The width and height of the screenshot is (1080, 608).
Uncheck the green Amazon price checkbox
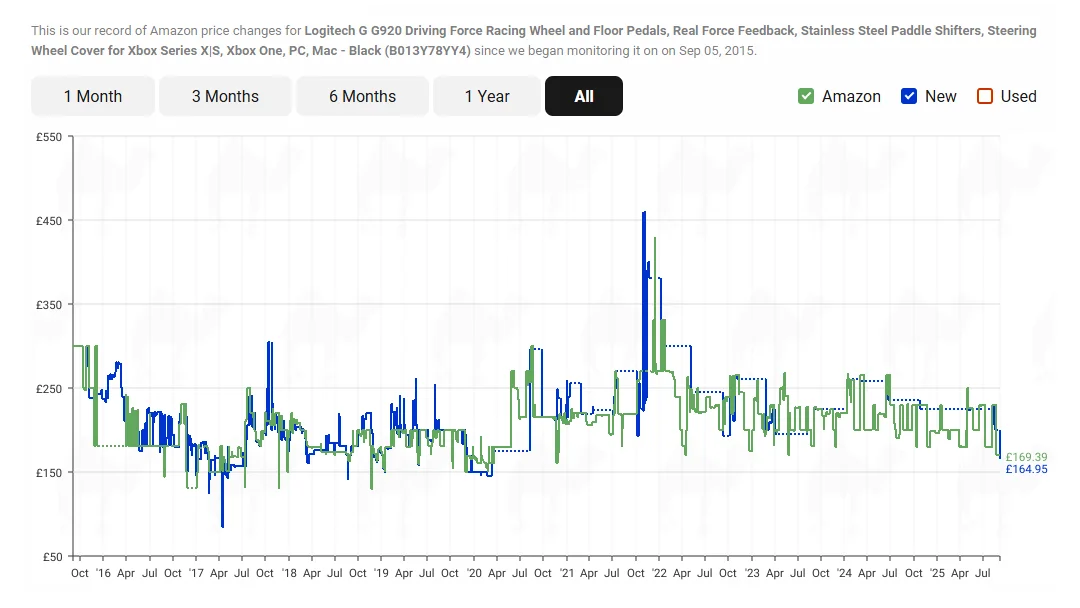point(806,96)
